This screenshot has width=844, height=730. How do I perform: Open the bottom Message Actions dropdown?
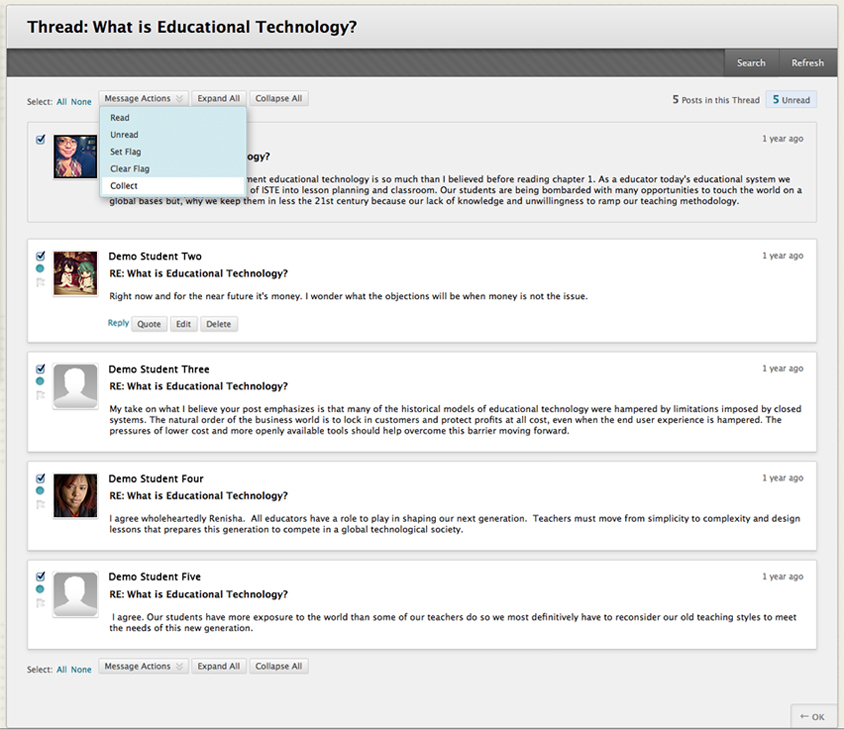(143, 667)
